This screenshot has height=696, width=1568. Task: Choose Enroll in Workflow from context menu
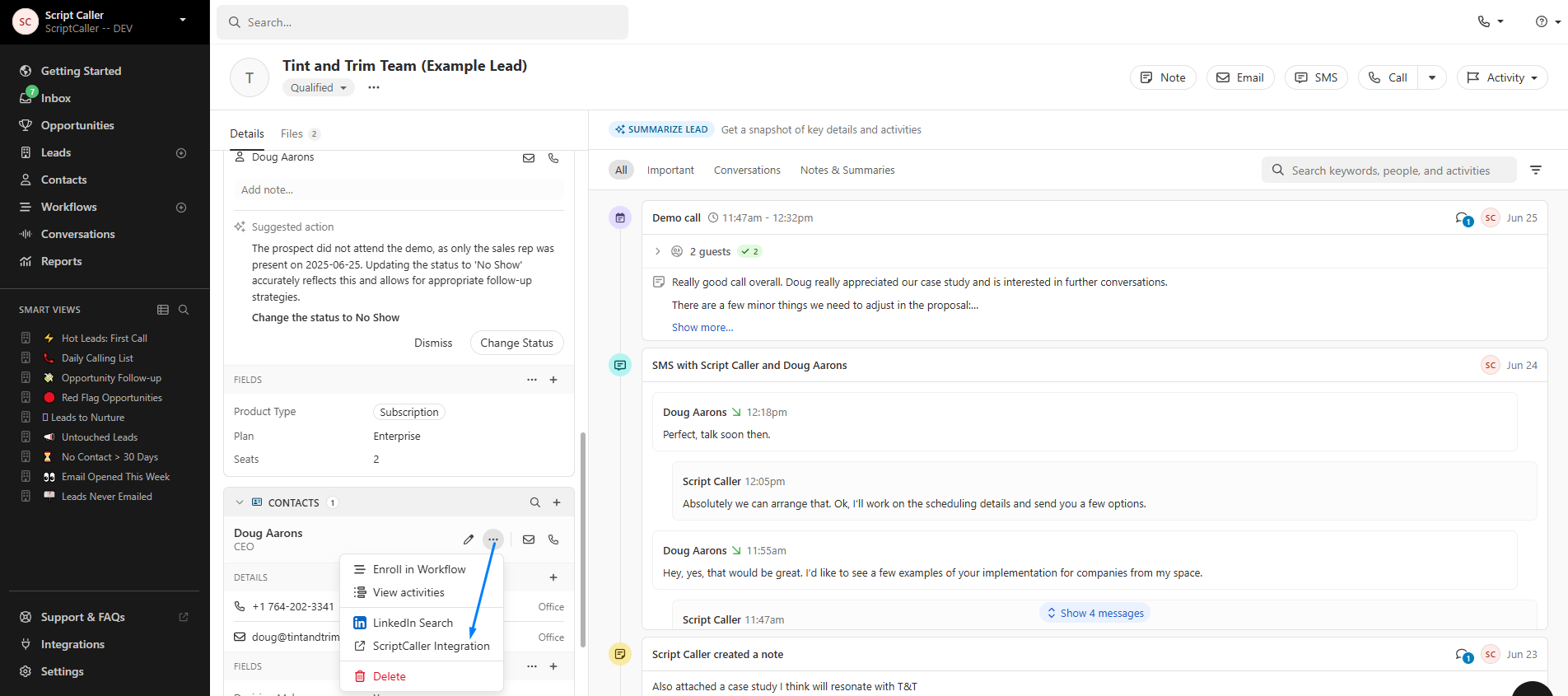click(421, 569)
